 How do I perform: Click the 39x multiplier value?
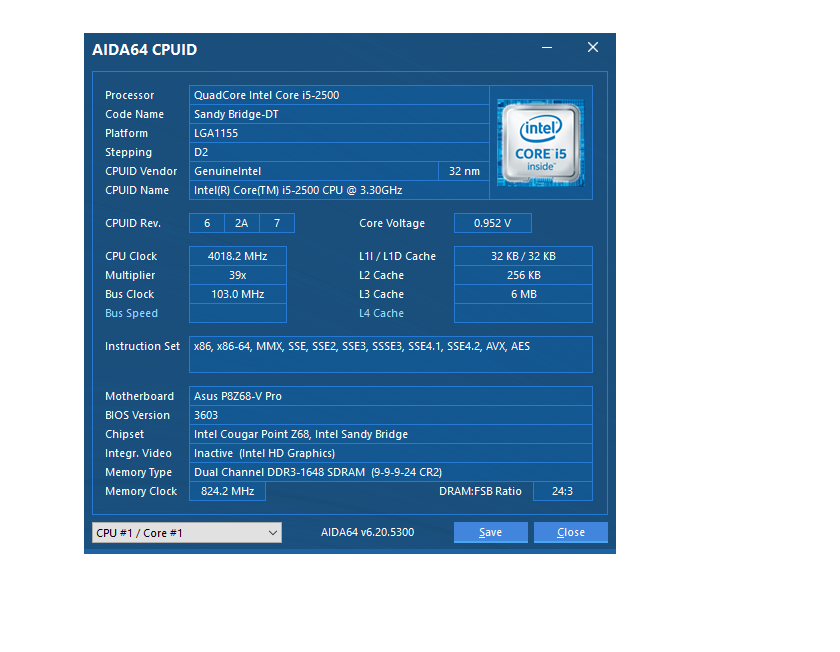(238, 275)
